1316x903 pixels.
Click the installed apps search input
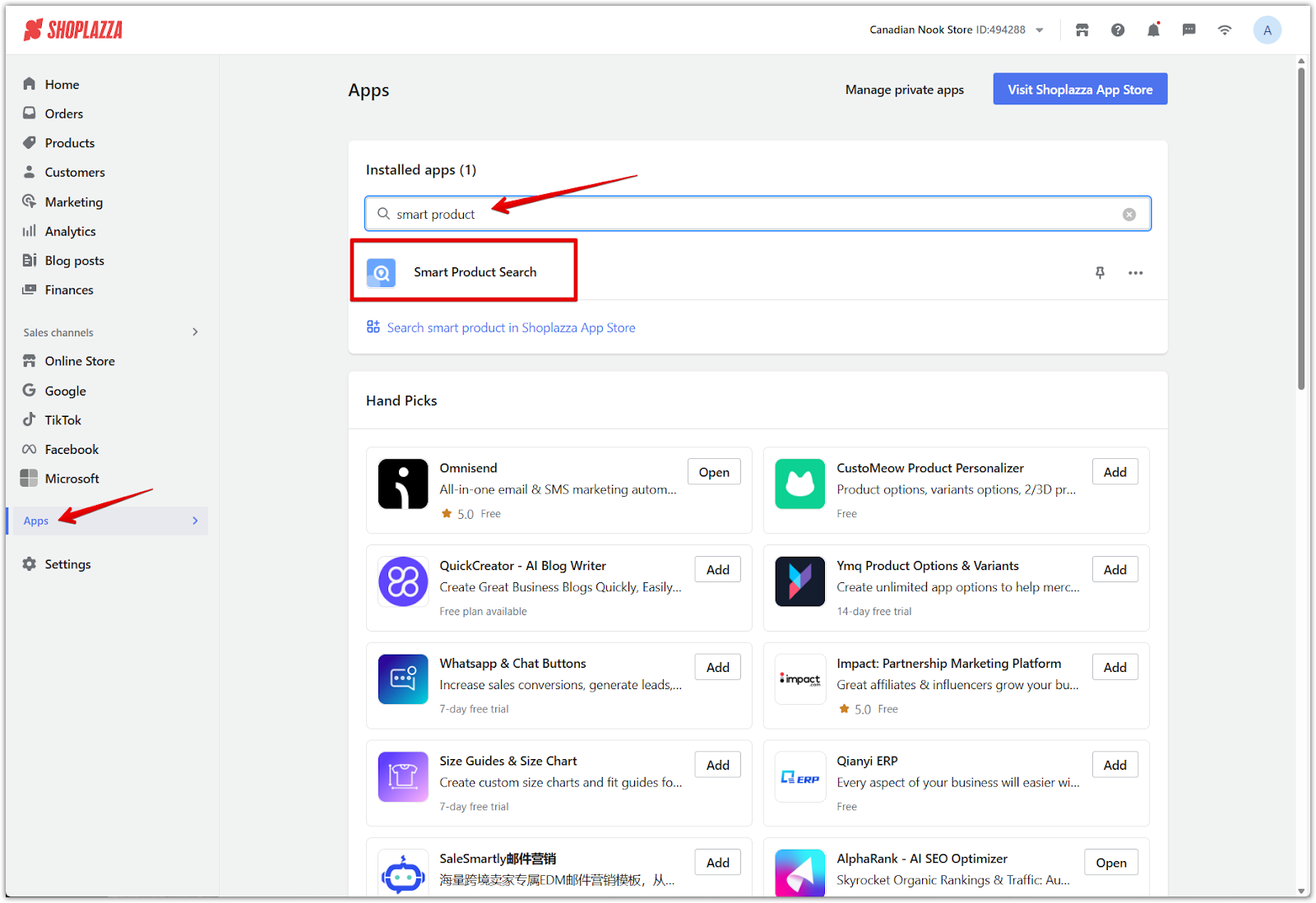click(758, 214)
